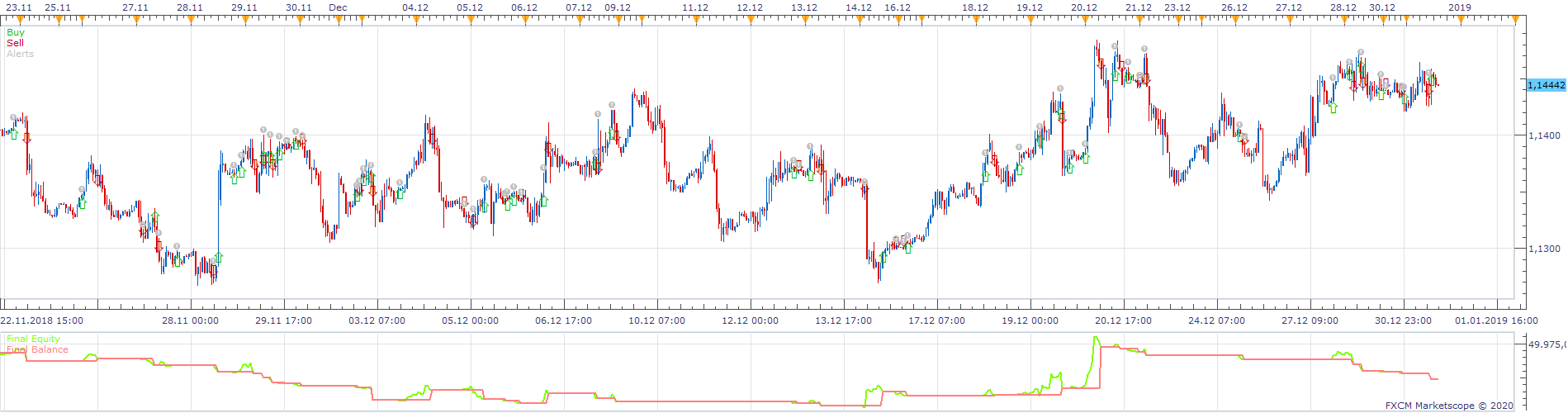Click the 20.12 17:00 time label
This screenshot has height=413, width=1568.
click(1123, 320)
